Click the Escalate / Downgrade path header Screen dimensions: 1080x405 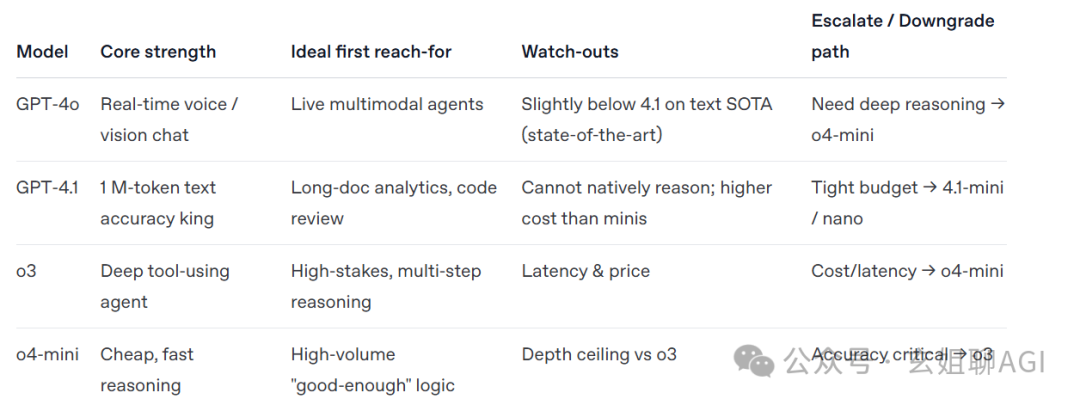point(902,36)
